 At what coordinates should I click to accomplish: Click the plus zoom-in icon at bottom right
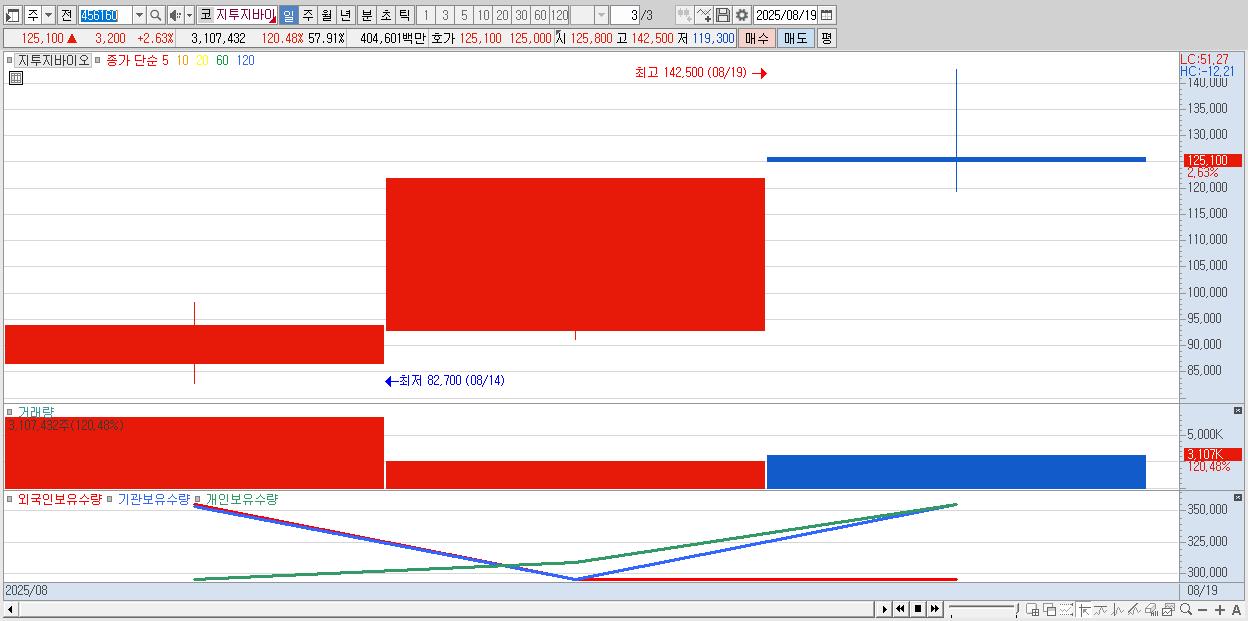click(1220, 610)
